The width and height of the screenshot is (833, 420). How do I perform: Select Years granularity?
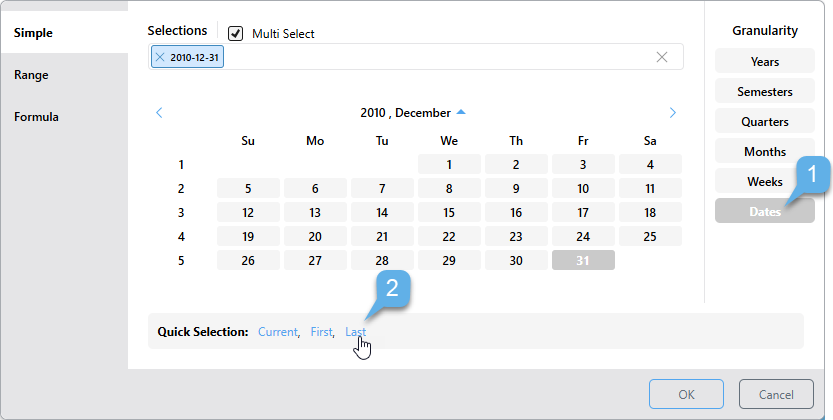(765, 62)
